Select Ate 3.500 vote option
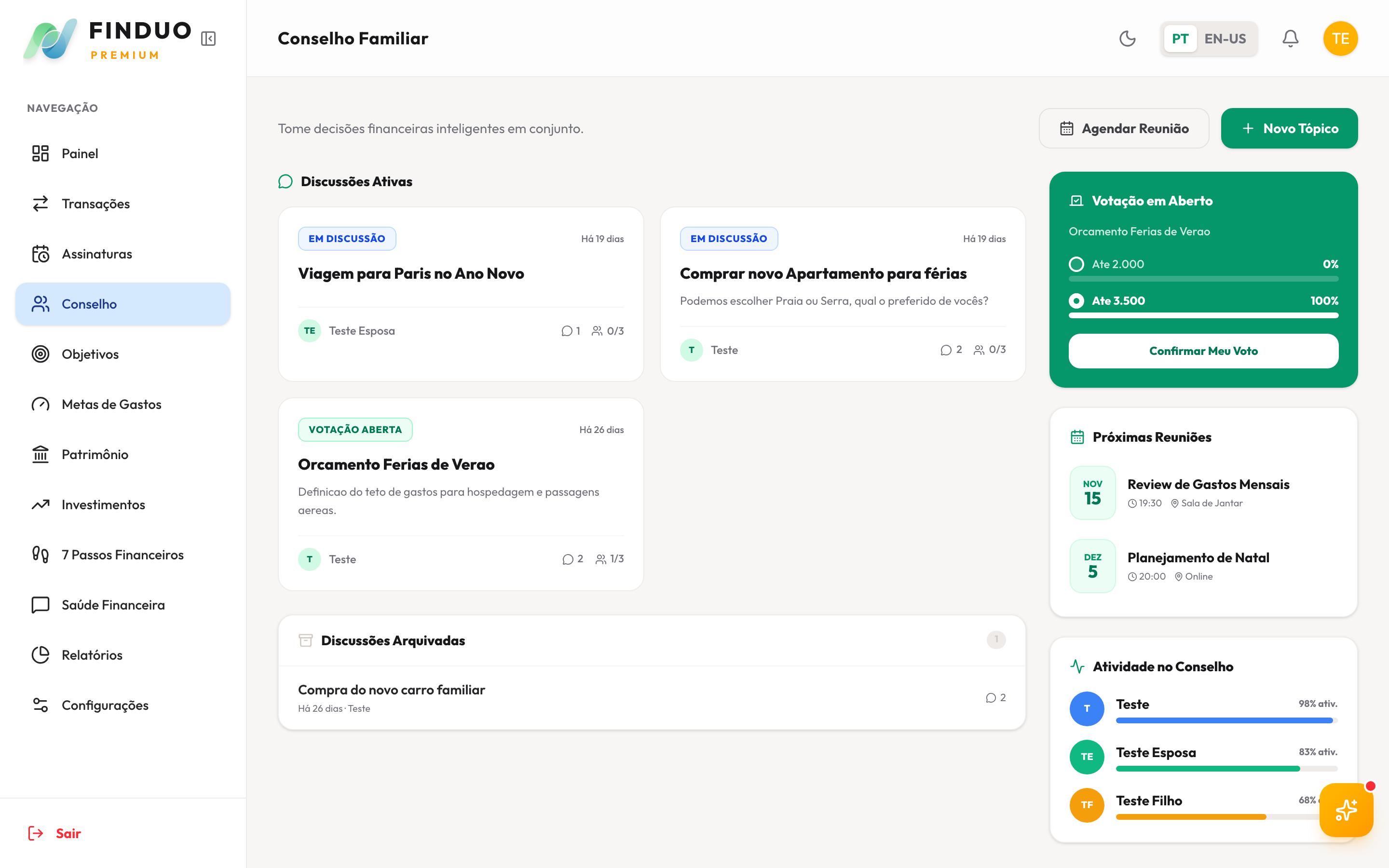 pyautogui.click(x=1077, y=301)
